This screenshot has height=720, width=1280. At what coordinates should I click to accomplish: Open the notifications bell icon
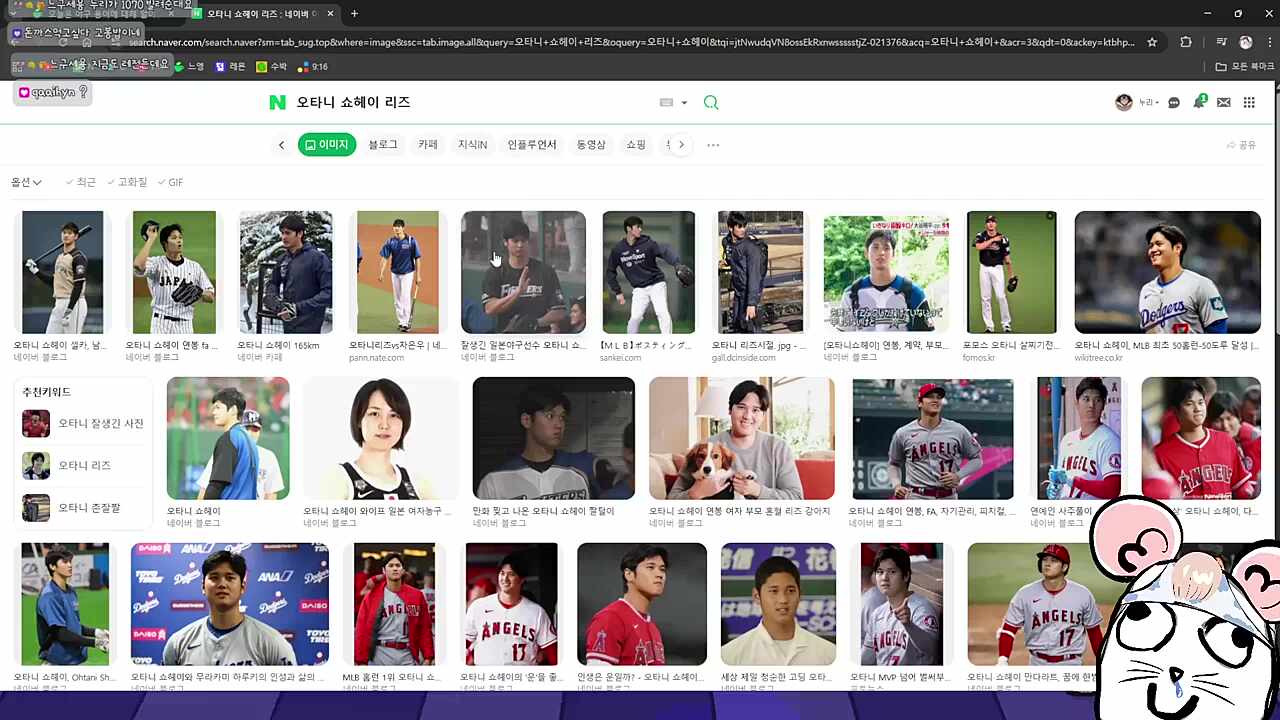click(1199, 102)
